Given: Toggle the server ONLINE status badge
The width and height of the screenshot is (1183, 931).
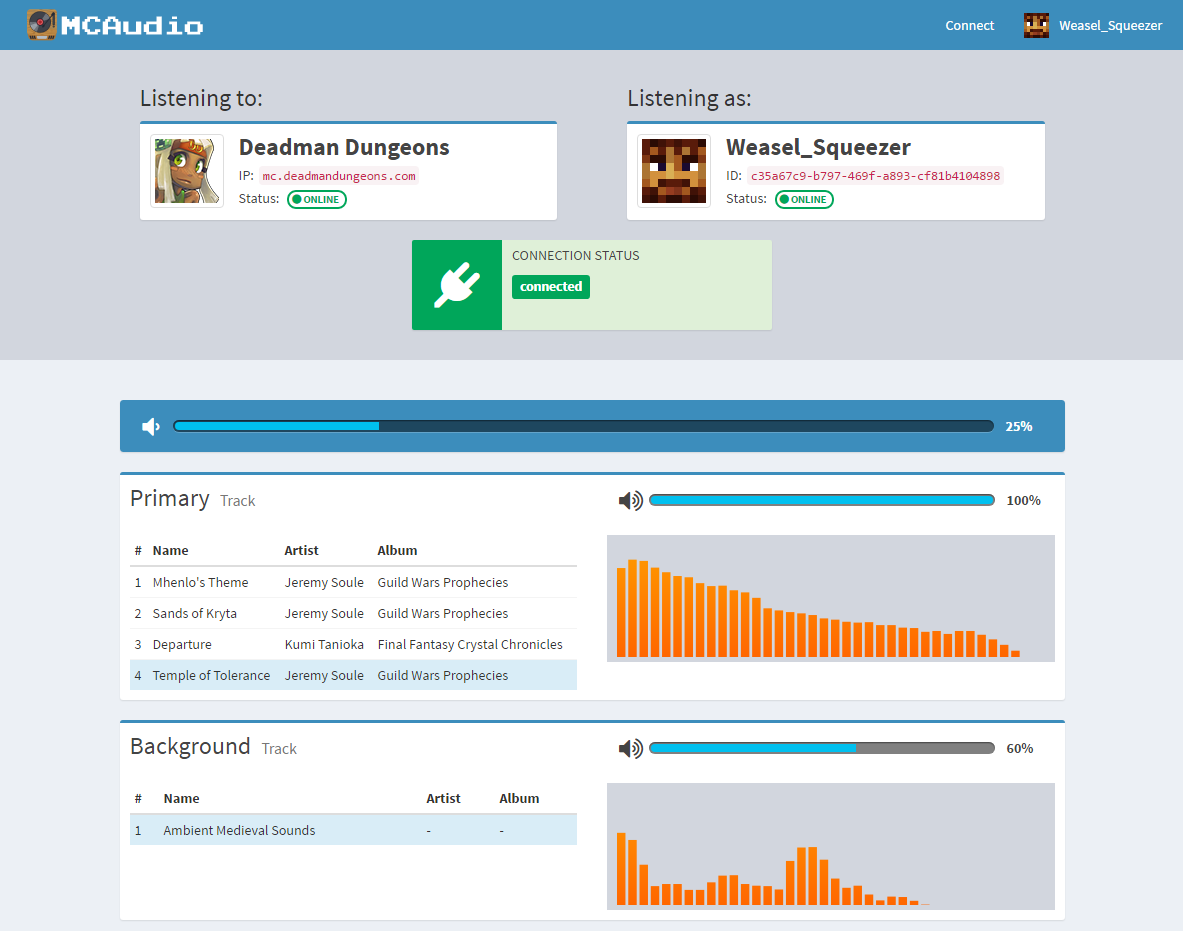Looking at the screenshot, I should coord(316,199).
